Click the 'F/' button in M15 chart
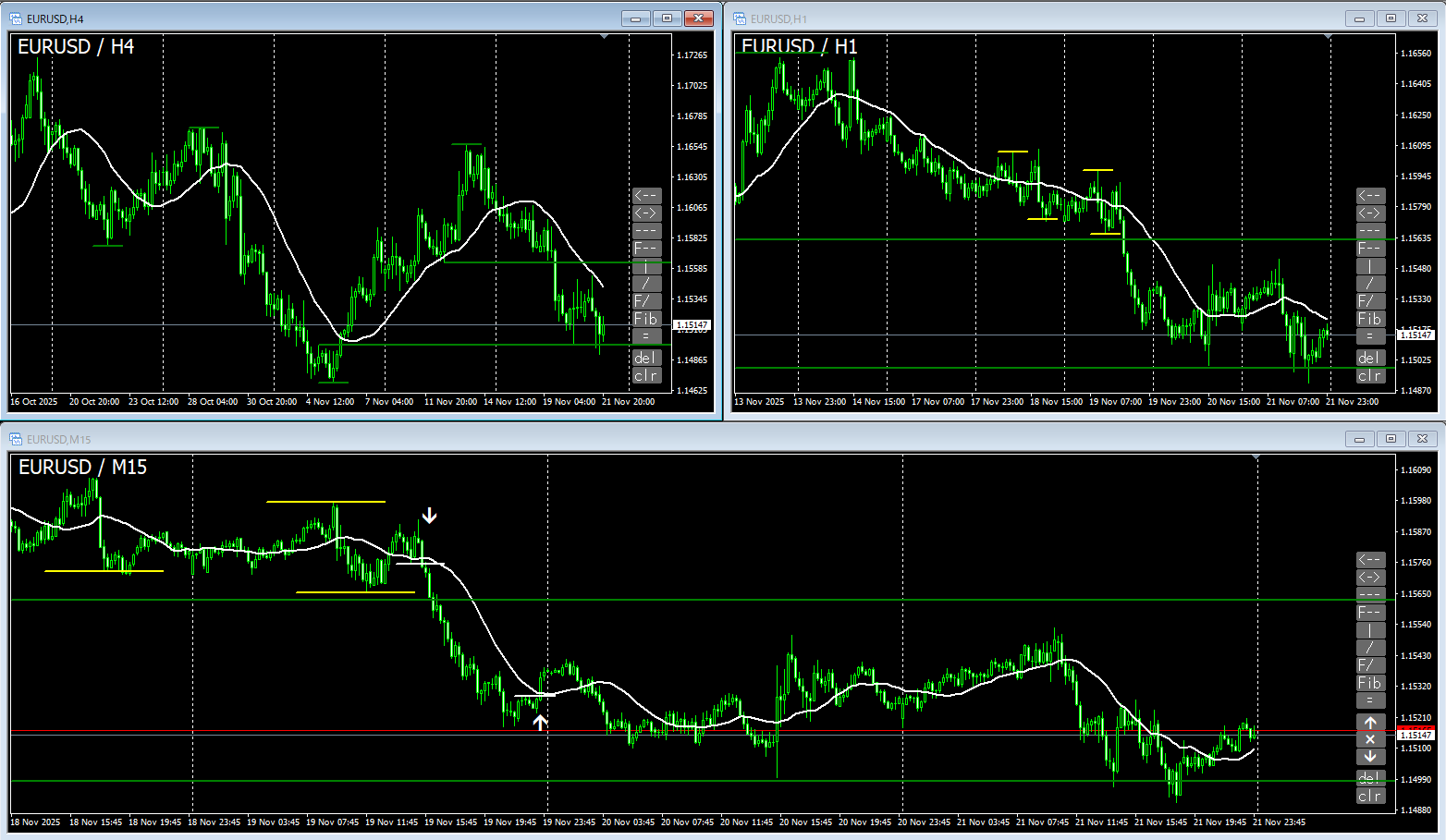The image size is (1446, 840). [x=1370, y=665]
